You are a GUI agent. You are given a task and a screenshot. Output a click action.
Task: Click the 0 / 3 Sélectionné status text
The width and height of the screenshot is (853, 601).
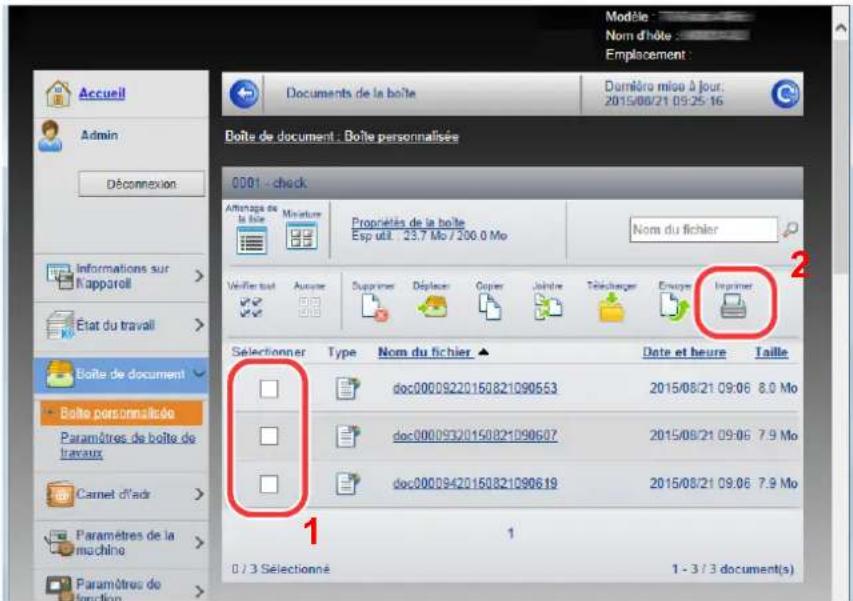click(x=281, y=569)
